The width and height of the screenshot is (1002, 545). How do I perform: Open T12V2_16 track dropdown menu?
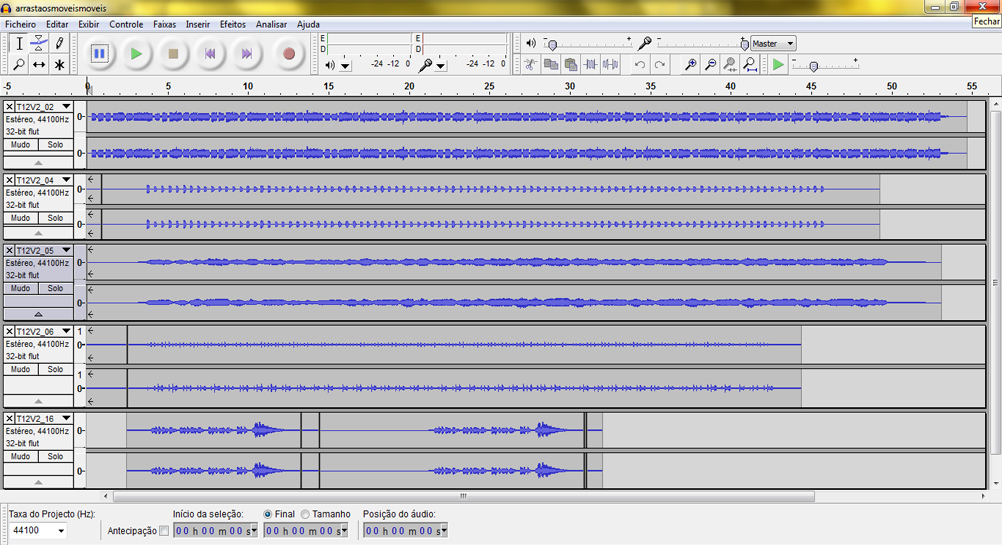[66, 418]
